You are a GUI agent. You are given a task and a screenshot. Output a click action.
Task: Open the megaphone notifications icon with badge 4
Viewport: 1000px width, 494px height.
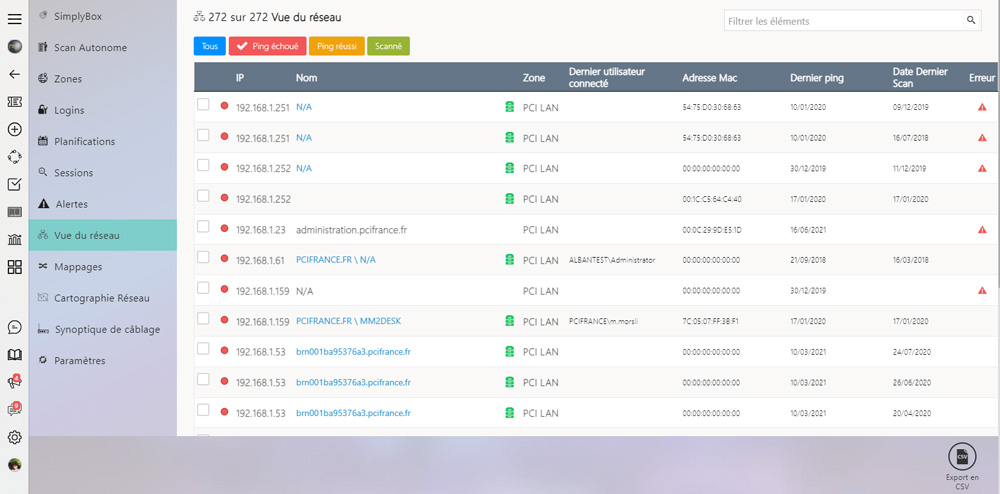point(14,382)
